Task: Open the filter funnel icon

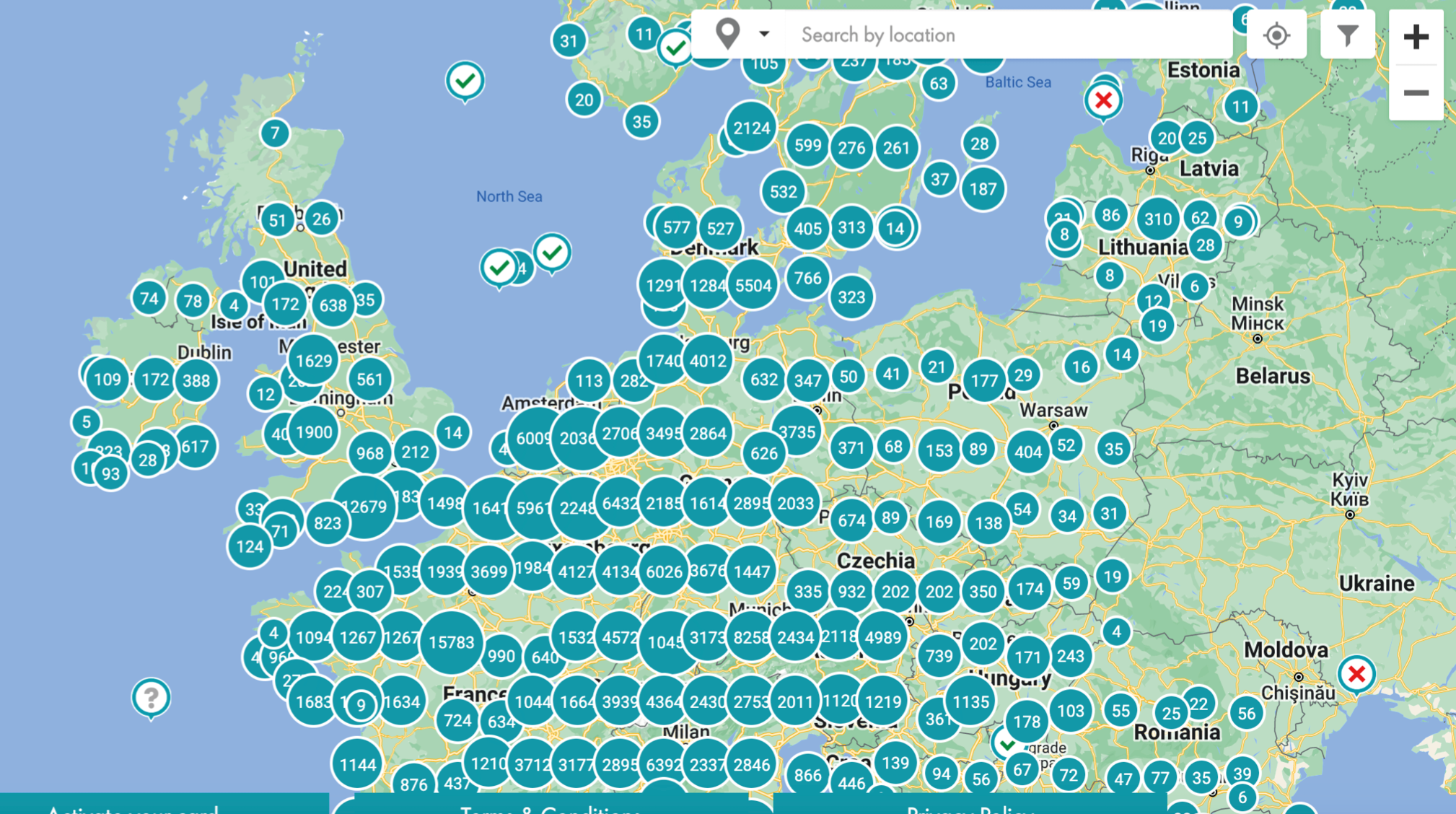Action: [x=1347, y=35]
